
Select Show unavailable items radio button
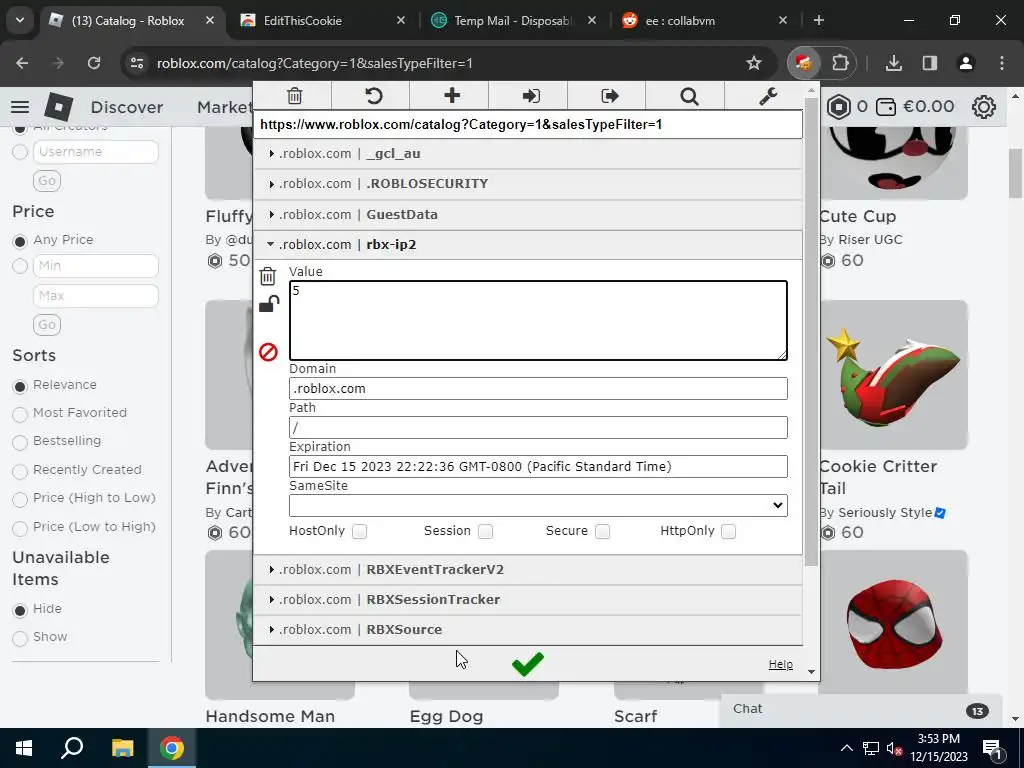coord(20,638)
